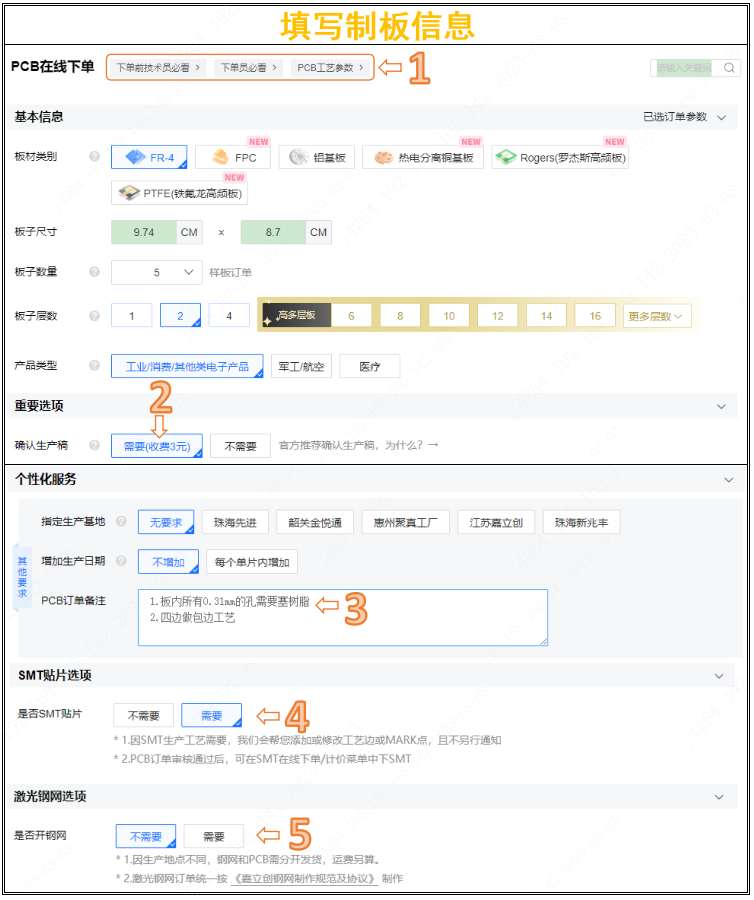The image size is (754, 900).
Task: Open PCB工艺参数 tab
Action: (331, 68)
